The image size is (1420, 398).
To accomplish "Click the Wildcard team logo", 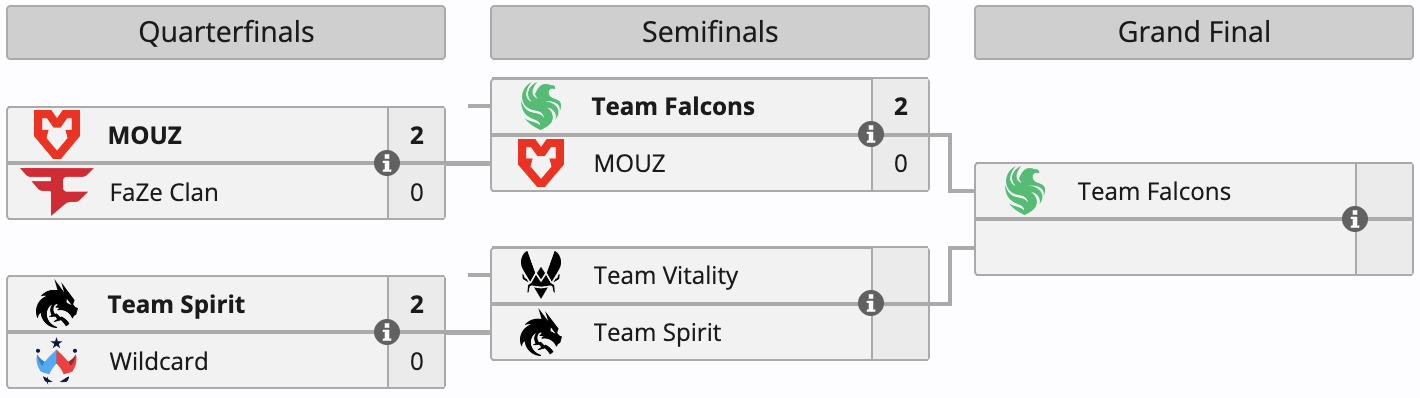I will point(57,361).
